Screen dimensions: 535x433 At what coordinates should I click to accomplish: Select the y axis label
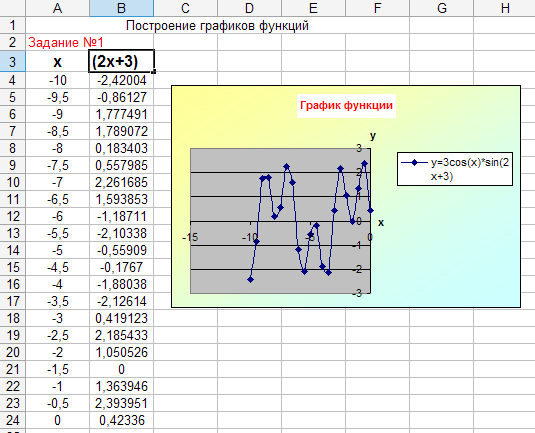pos(373,136)
